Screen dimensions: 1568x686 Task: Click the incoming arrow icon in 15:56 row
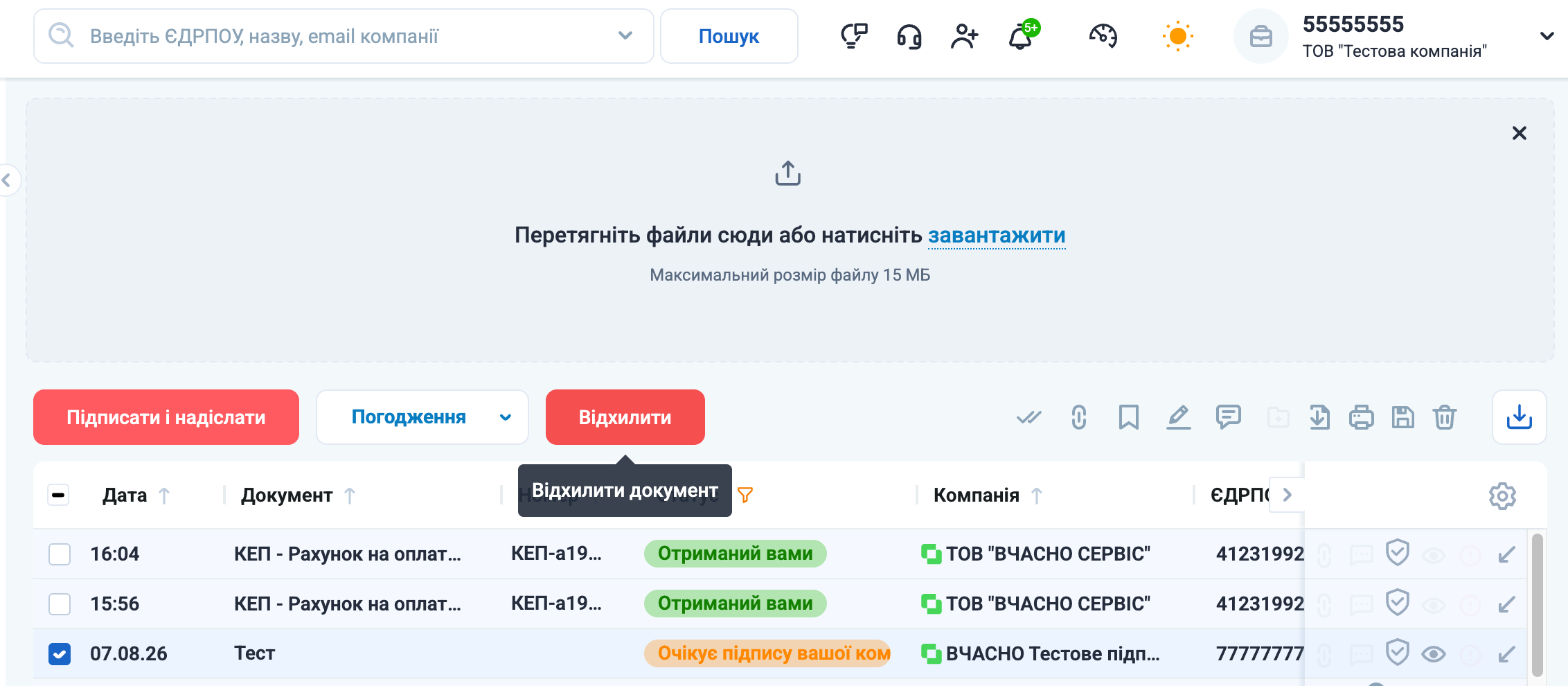(1506, 604)
